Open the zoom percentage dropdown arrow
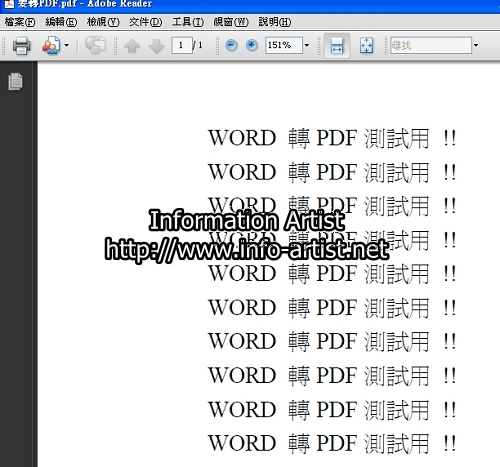The image size is (500, 467). click(x=307, y=45)
